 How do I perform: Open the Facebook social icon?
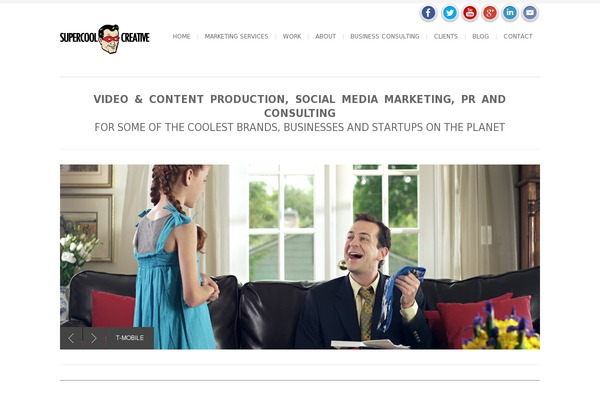(429, 13)
